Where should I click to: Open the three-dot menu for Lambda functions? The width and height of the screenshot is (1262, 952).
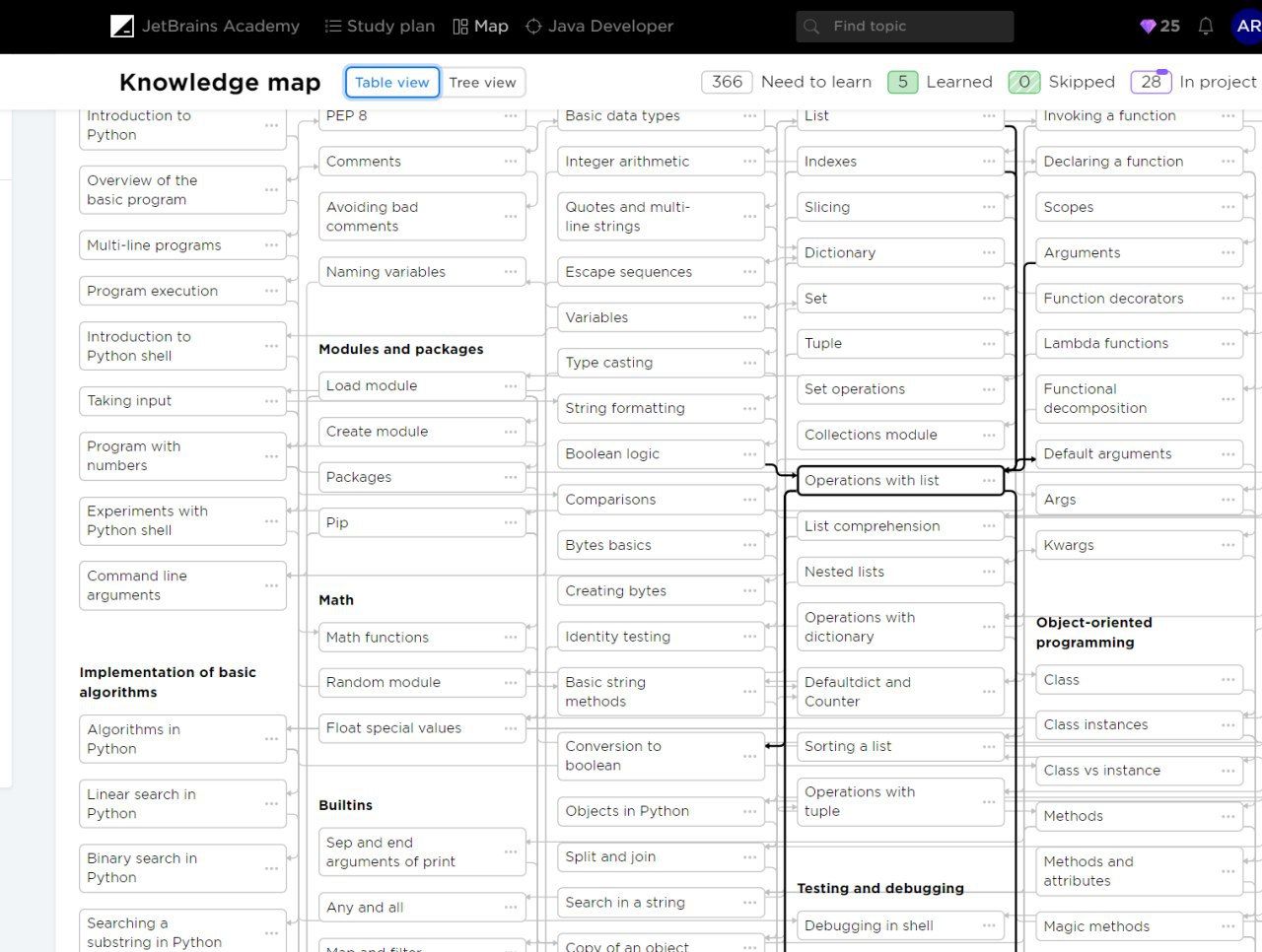pyautogui.click(x=1228, y=344)
